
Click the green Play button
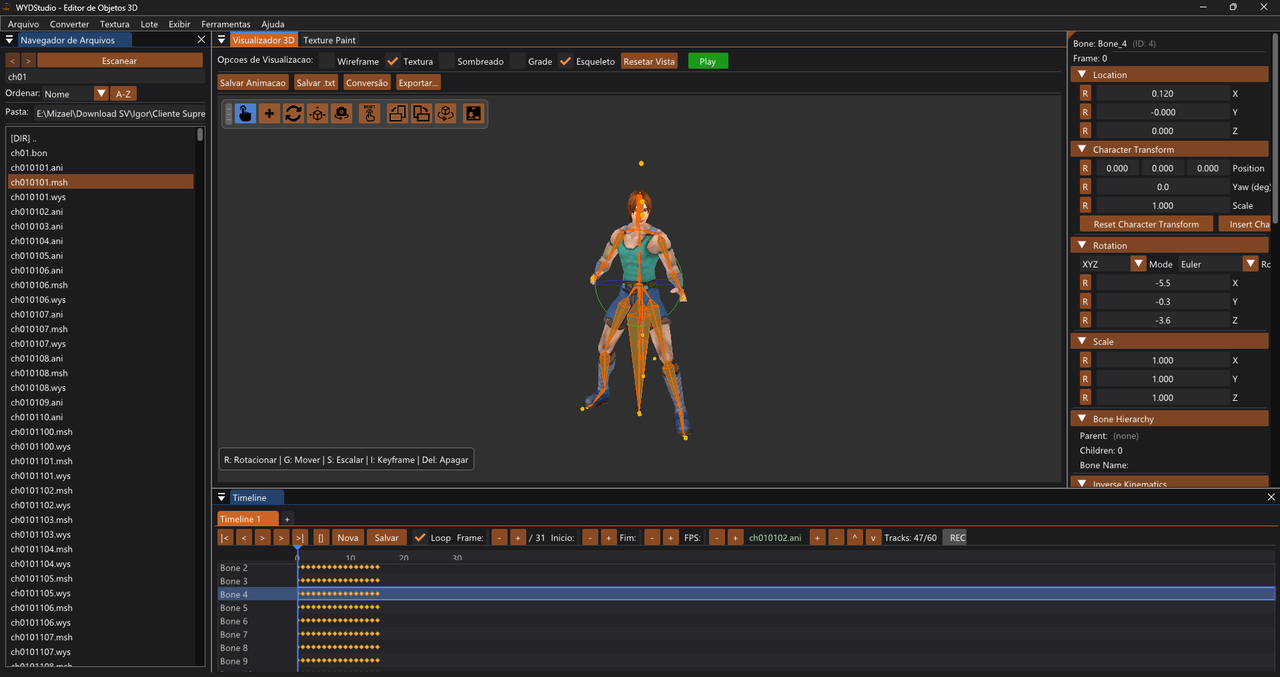(x=708, y=61)
